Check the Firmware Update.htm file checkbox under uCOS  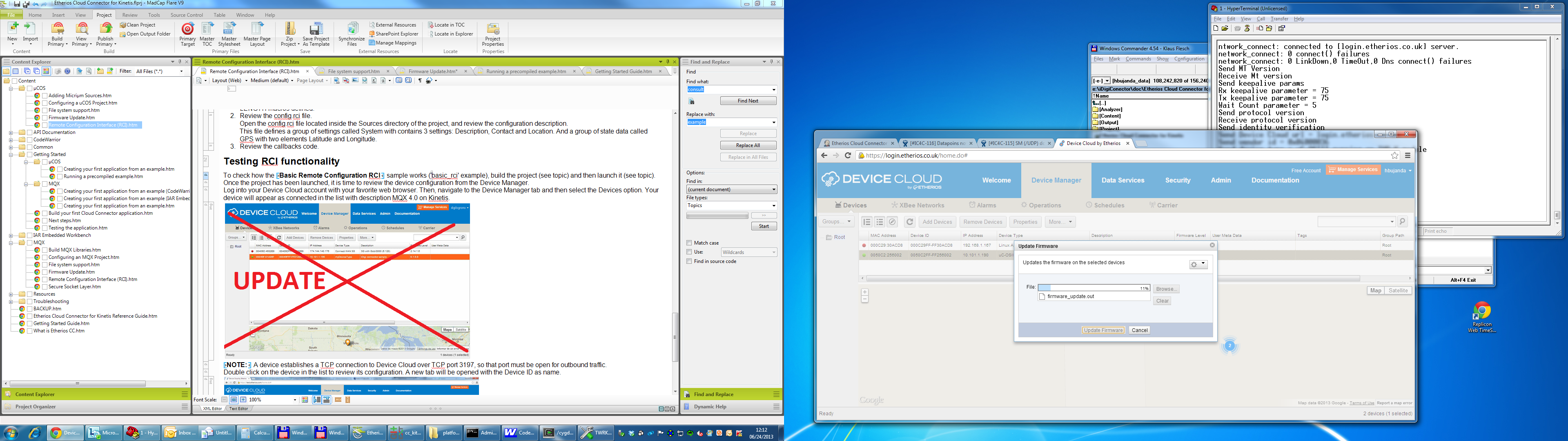tap(45, 118)
